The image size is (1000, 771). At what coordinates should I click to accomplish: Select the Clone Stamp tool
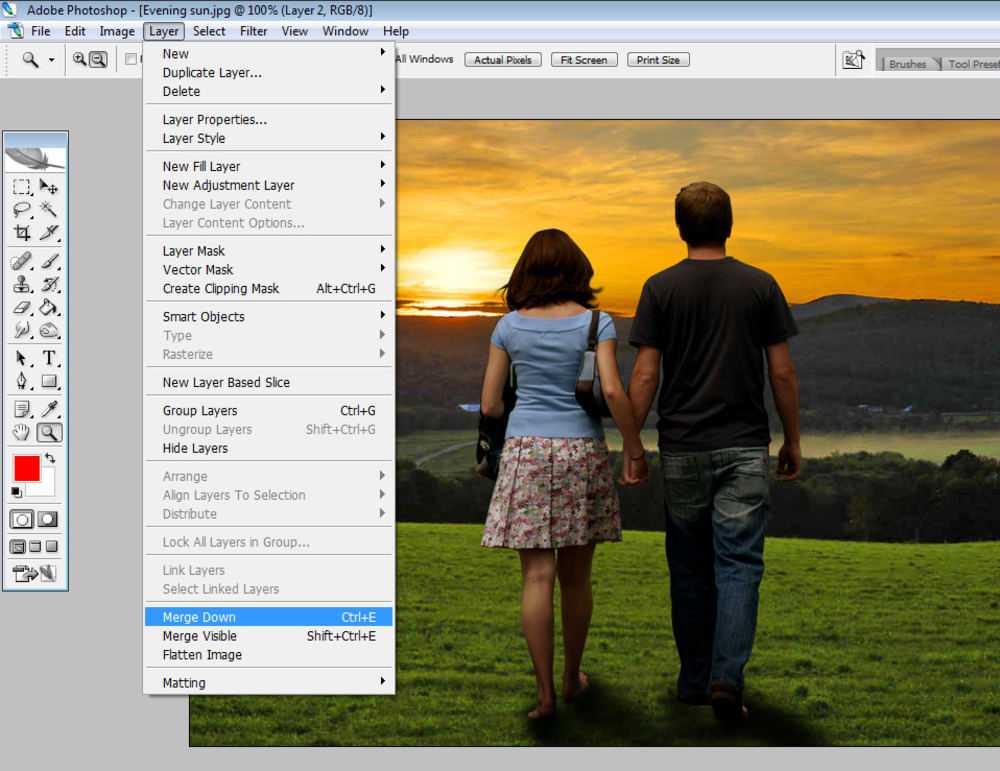(22, 284)
